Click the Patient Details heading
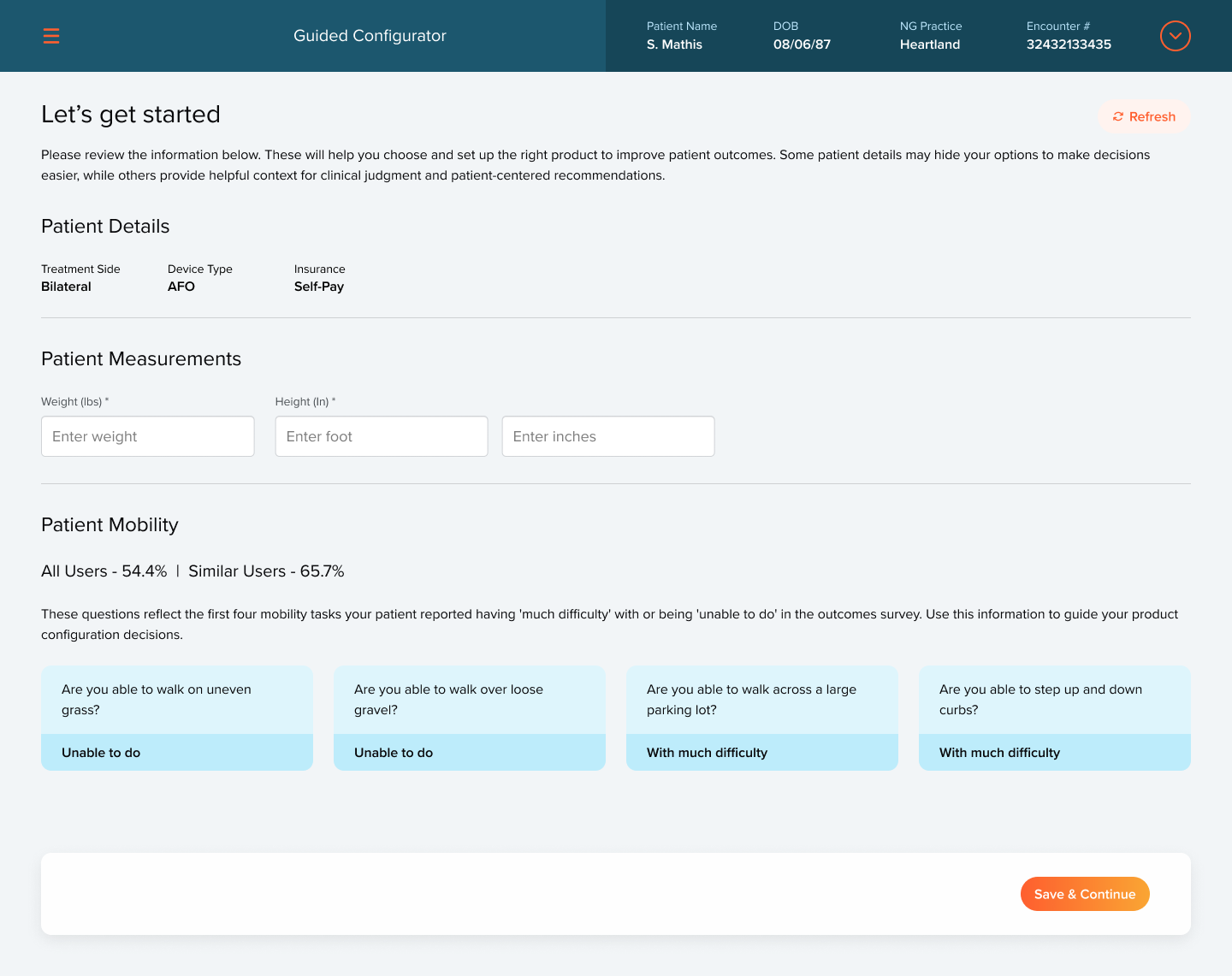The height and width of the screenshot is (976, 1232). coord(105,227)
